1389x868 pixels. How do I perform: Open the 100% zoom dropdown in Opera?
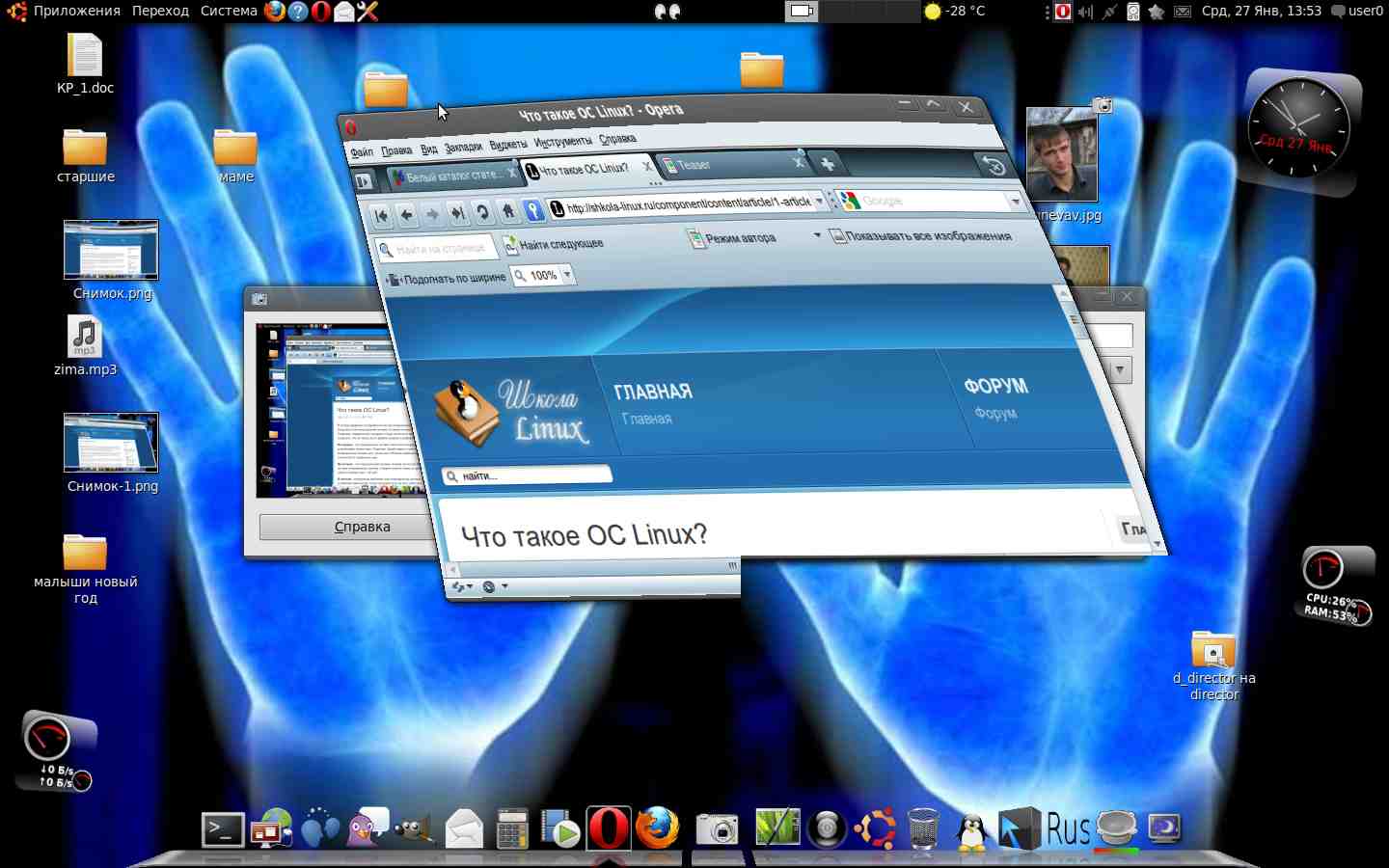[x=568, y=275]
